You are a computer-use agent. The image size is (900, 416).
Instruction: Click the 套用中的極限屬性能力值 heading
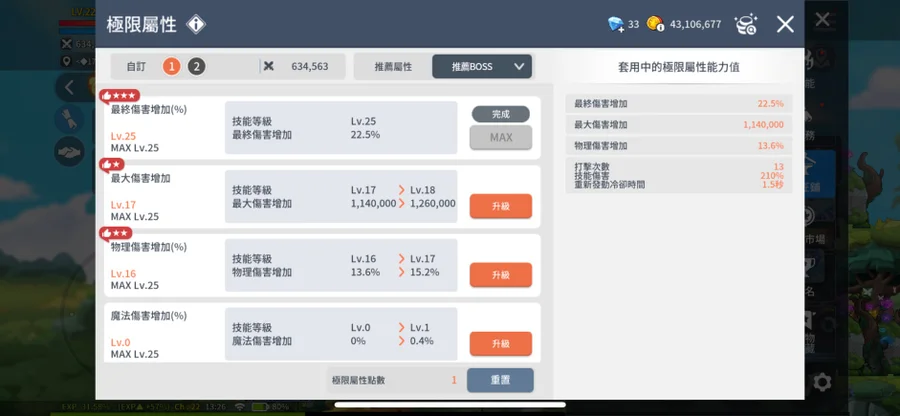click(x=678, y=67)
